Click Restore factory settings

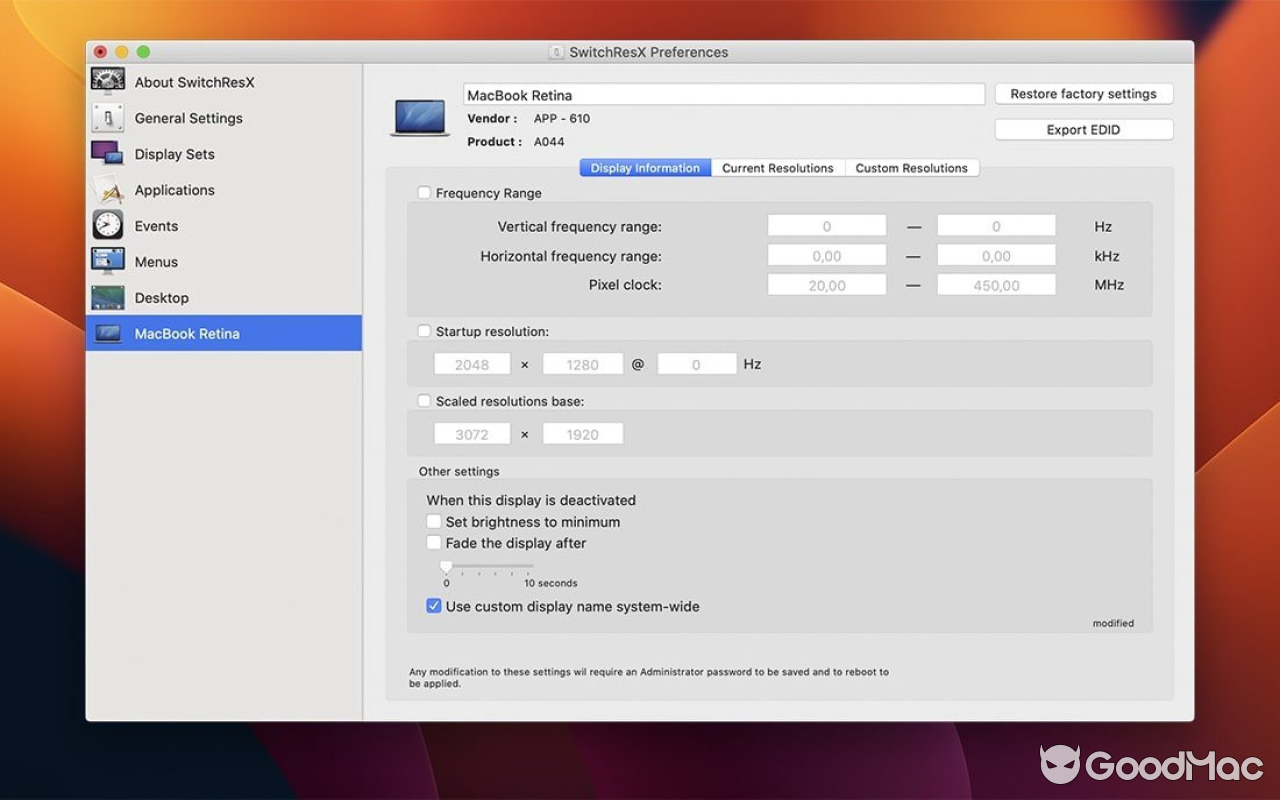[1084, 93]
